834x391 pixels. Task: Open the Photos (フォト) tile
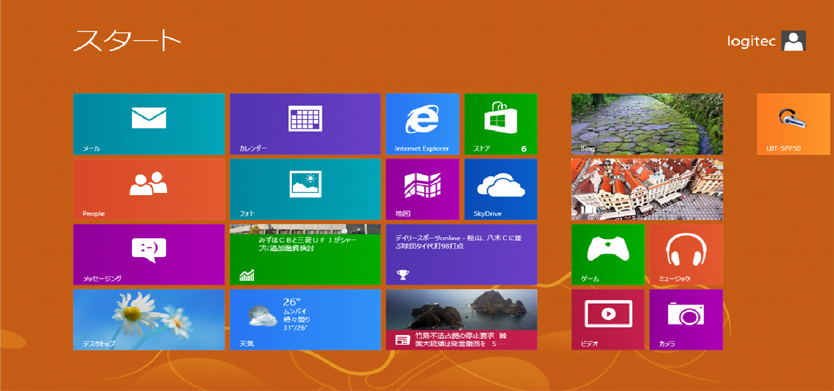[x=305, y=189]
